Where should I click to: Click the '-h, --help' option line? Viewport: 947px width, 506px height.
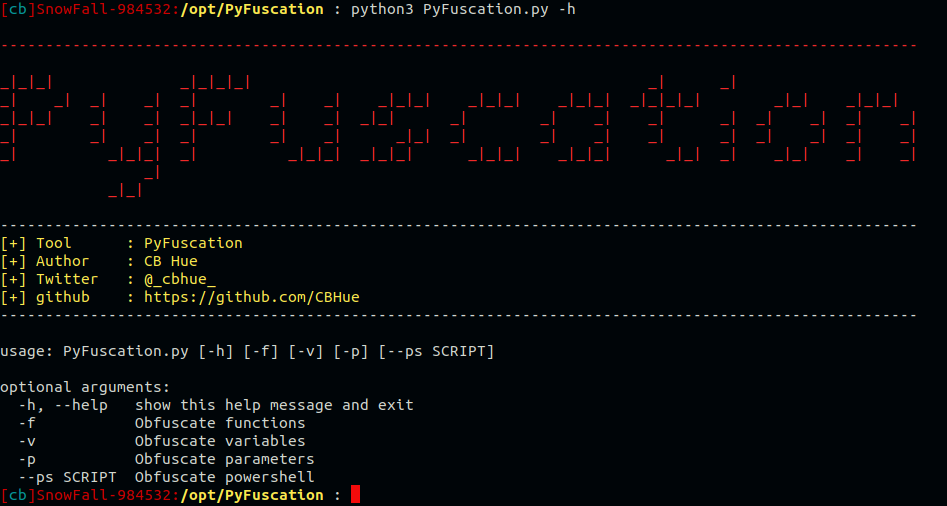coord(216,405)
